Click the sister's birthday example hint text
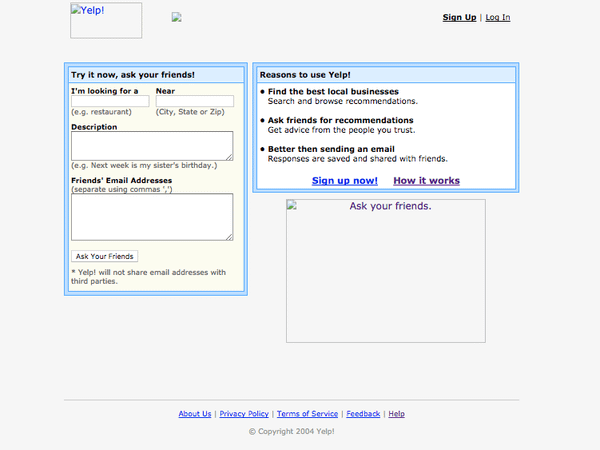Image resolution: width=600 pixels, height=450 pixels. 144,165
